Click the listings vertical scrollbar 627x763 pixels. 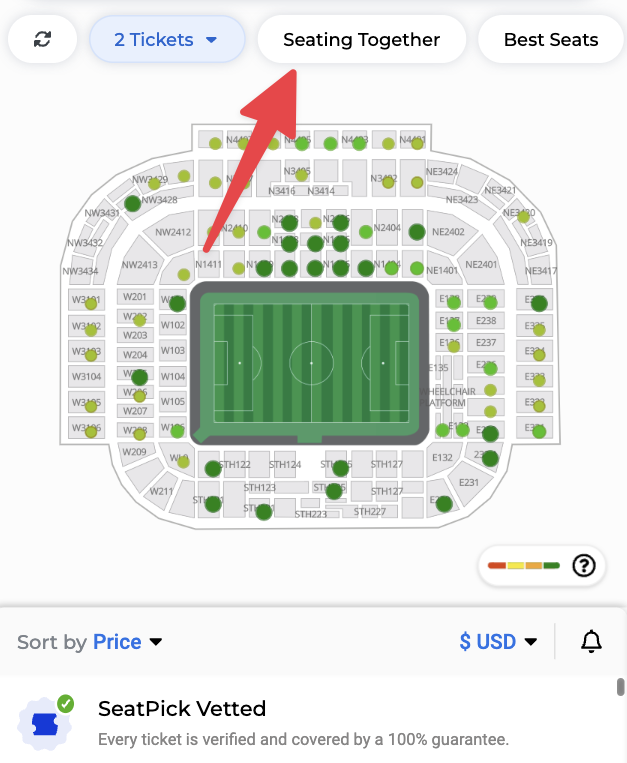(620, 688)
